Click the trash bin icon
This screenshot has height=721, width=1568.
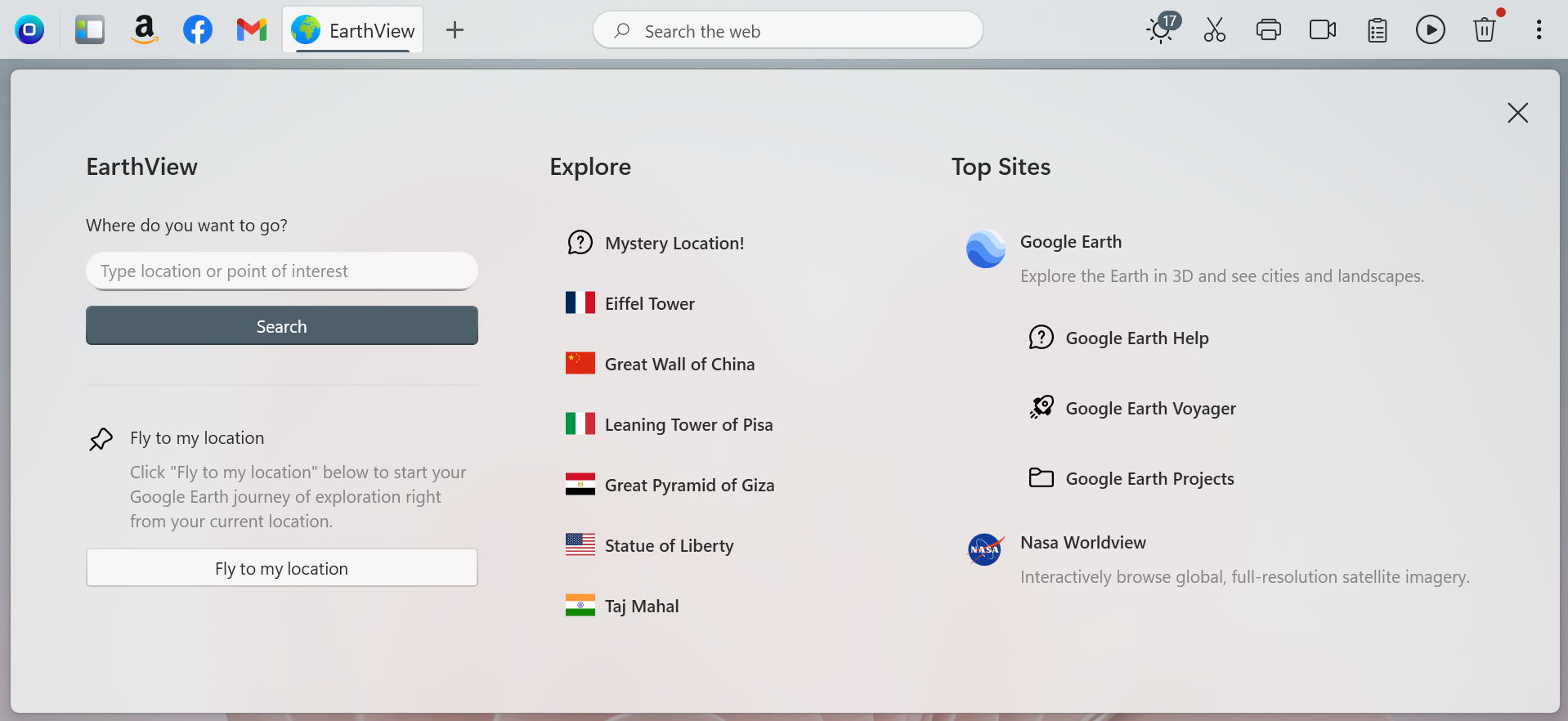[x=1485, y=29]
